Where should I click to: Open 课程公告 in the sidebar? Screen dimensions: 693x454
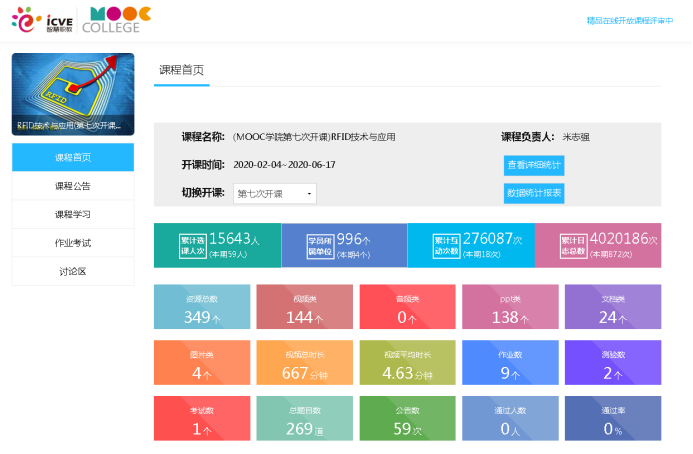72,186
